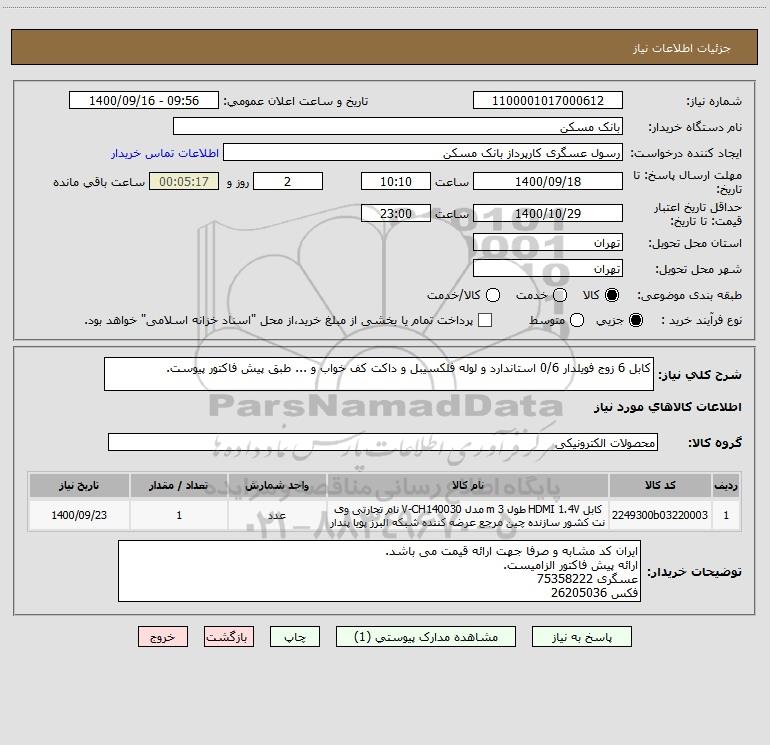Click the نام کالا column header
The image size is (770, 745).
click(468, 485)
